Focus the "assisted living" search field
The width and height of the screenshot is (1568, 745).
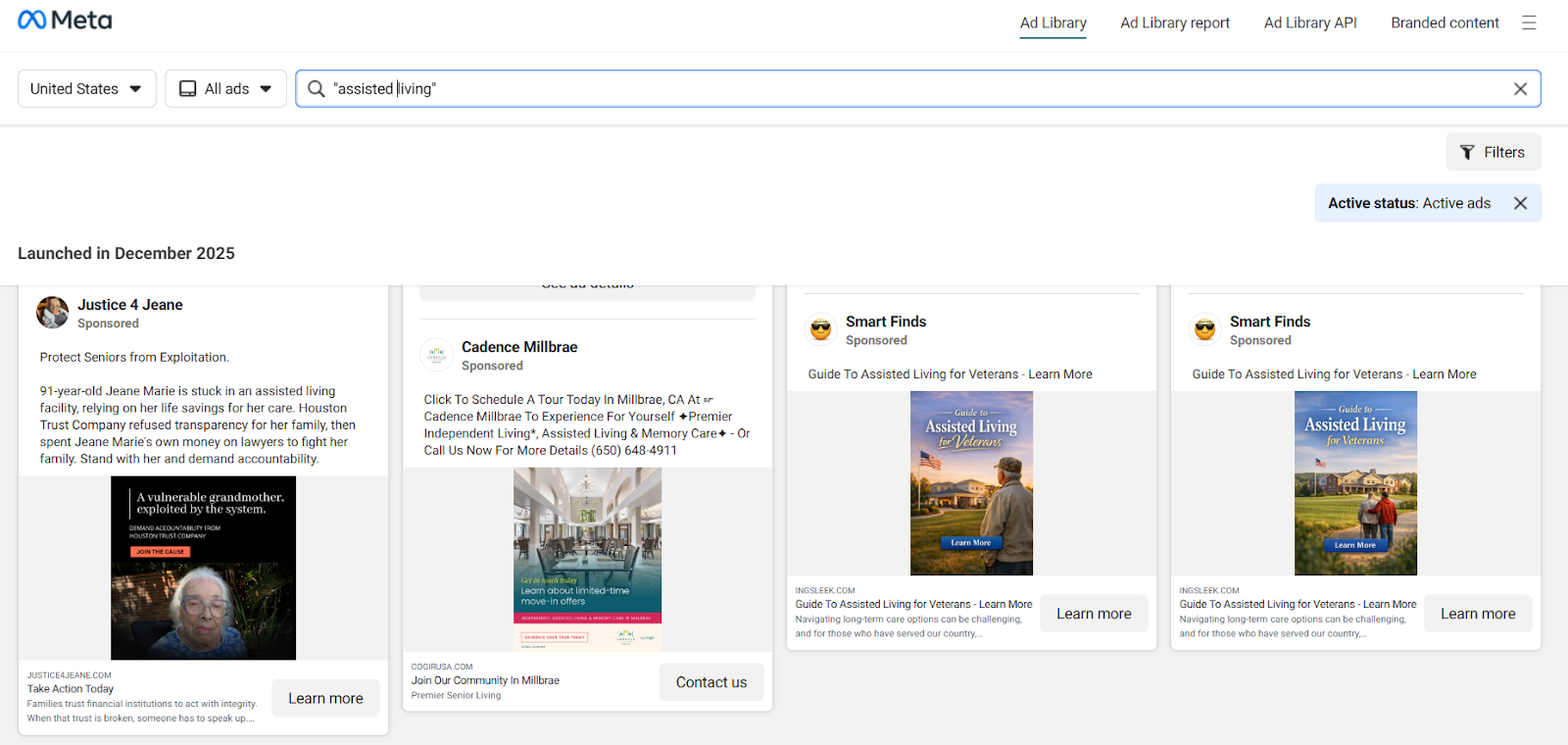tap(918, 89)
